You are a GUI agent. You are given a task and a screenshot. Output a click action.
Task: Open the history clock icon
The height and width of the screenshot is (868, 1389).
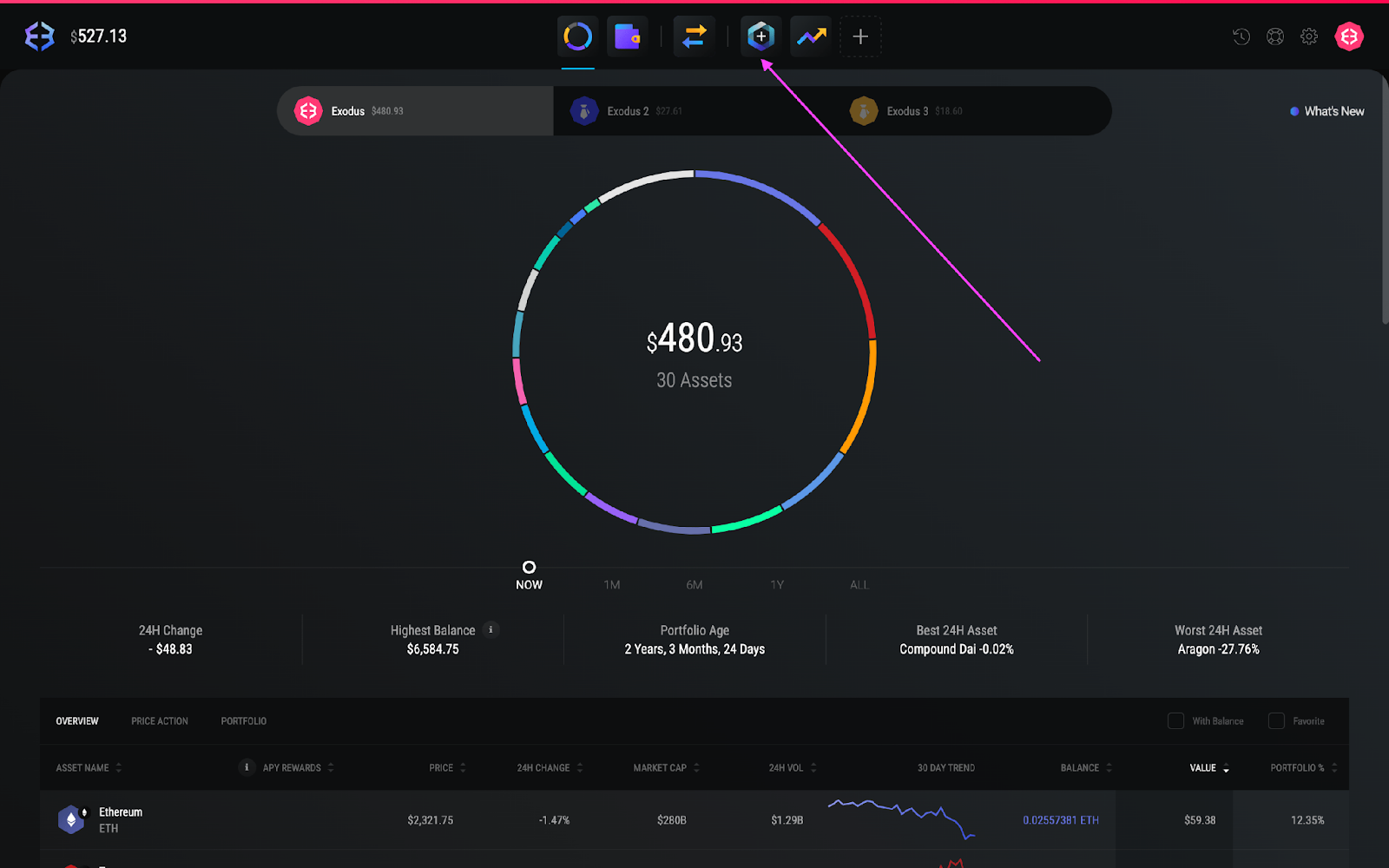click(1241, 36)
